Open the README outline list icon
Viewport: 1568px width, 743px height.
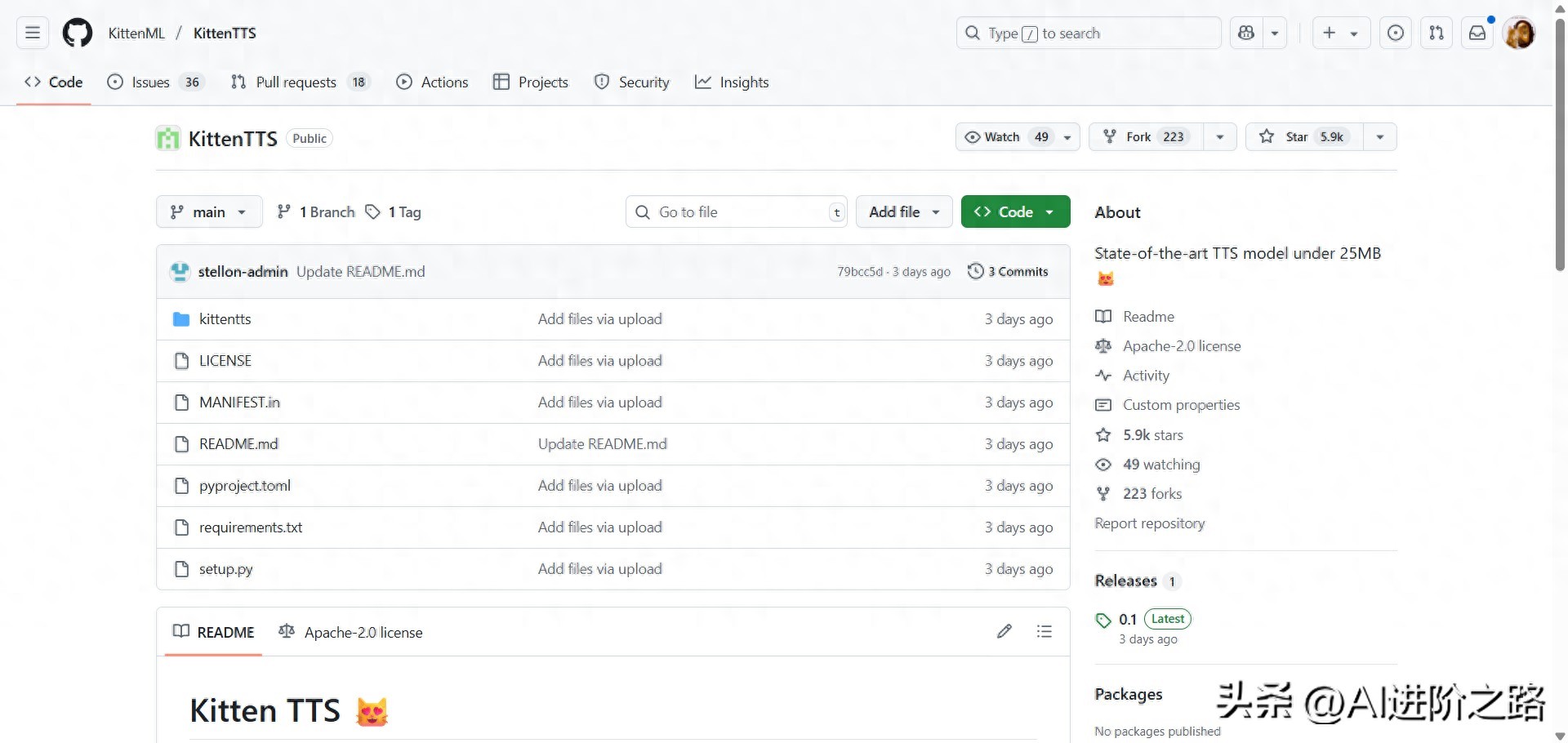pos(1045,632)
